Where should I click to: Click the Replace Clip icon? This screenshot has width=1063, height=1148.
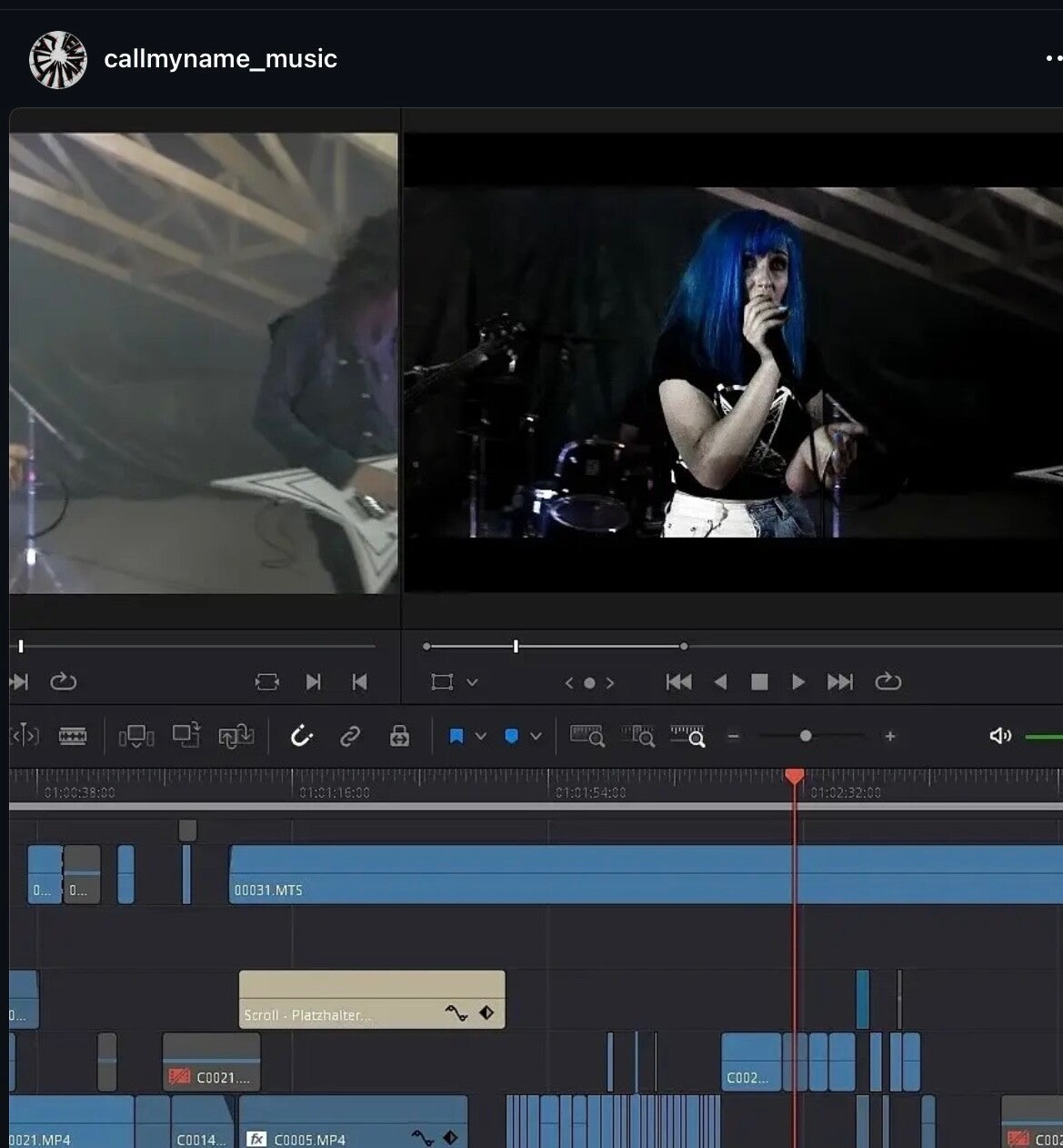236,736
